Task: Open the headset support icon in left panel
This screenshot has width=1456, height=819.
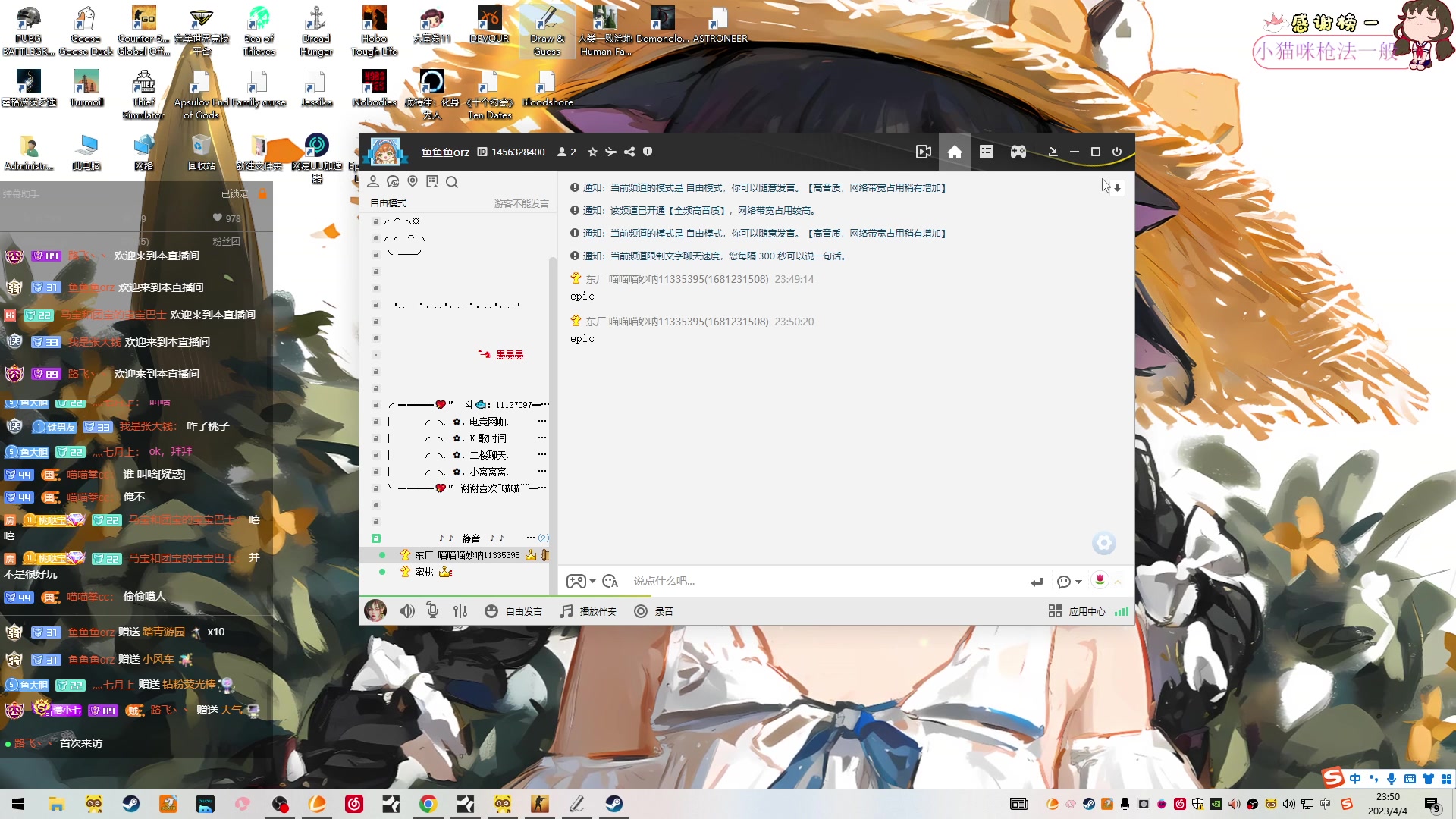Action: (393, 181)
